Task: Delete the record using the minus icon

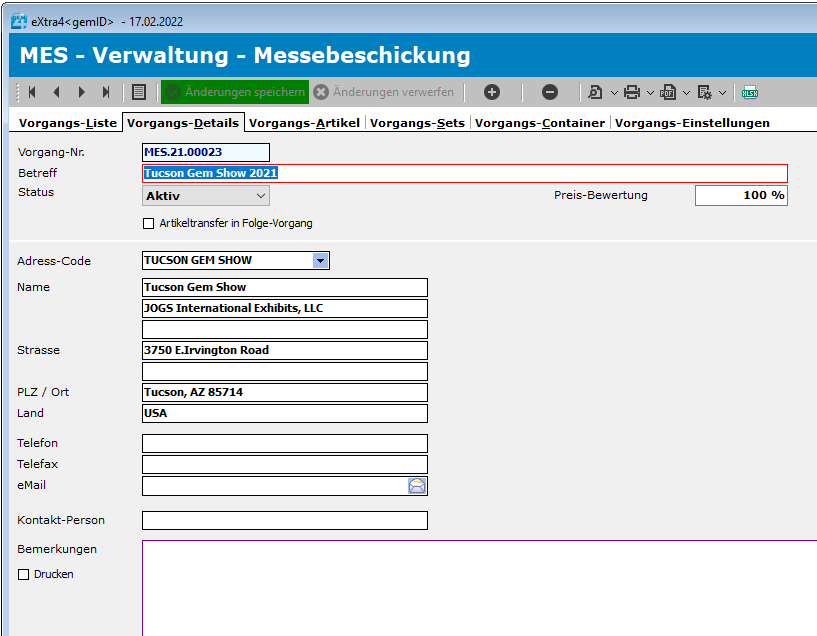Action: [x=549, y=91]
